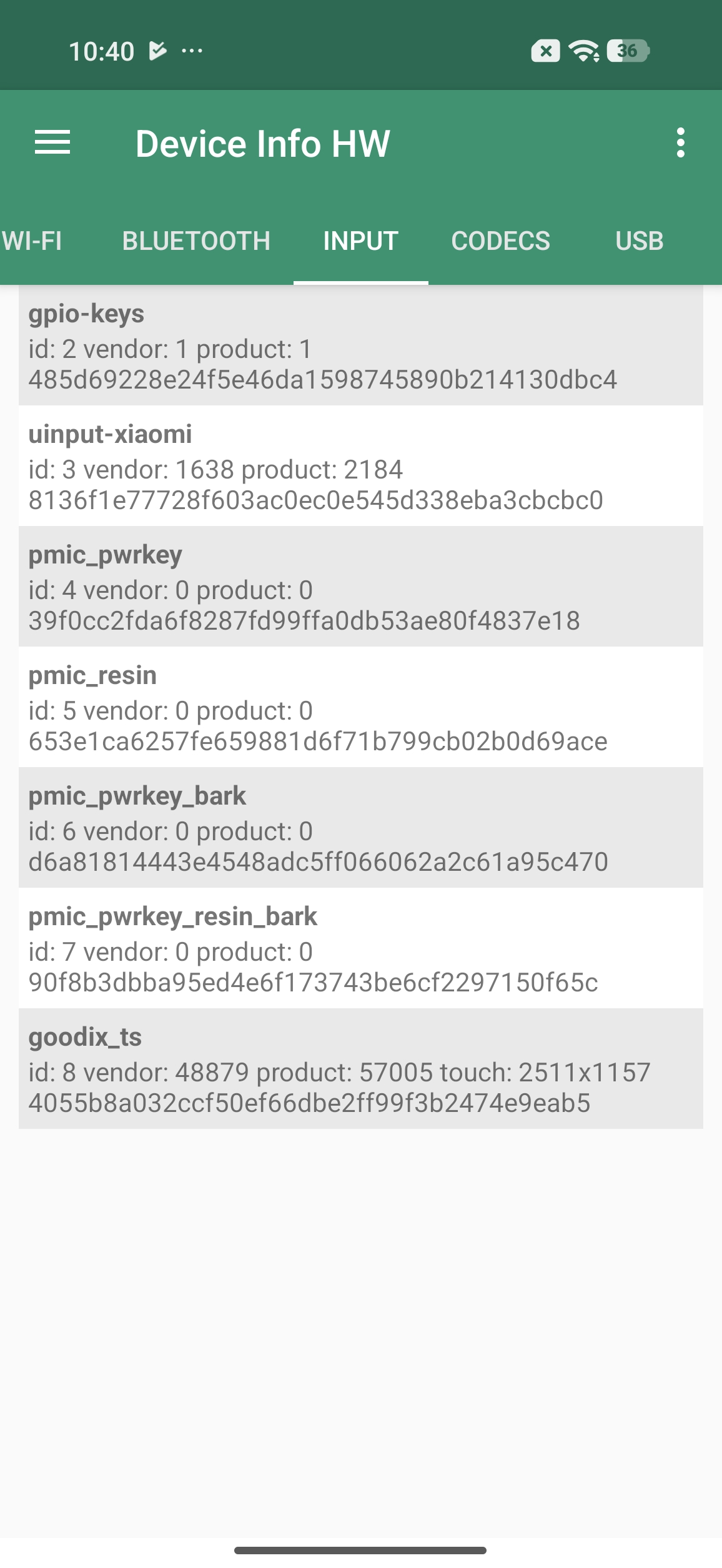Select the gpio-keys input device entry

pos(360,345)
